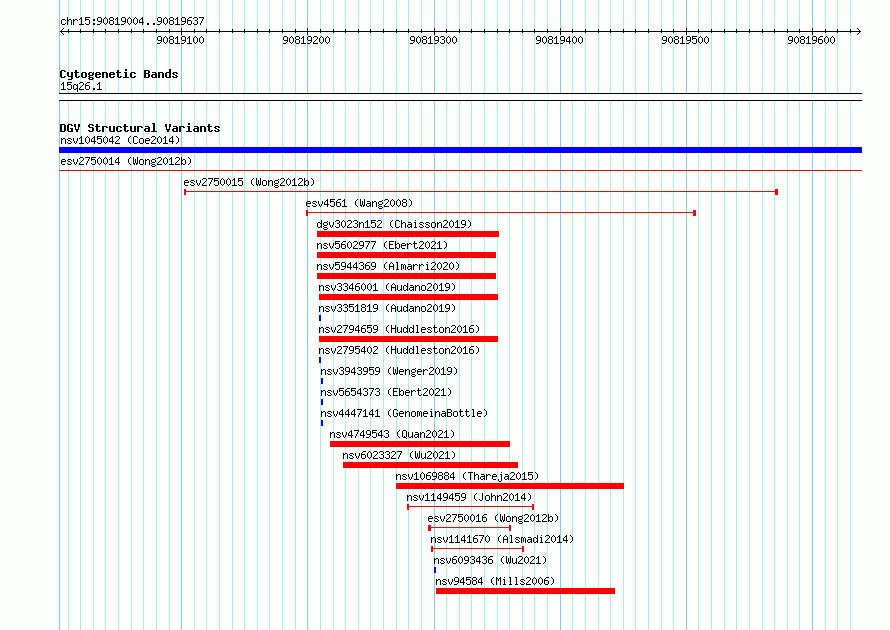Viewport: 890px width, 630px height.
Task: Click the red bar under nsv1069884
Action: pyautogui.click(x=510, y=486)
